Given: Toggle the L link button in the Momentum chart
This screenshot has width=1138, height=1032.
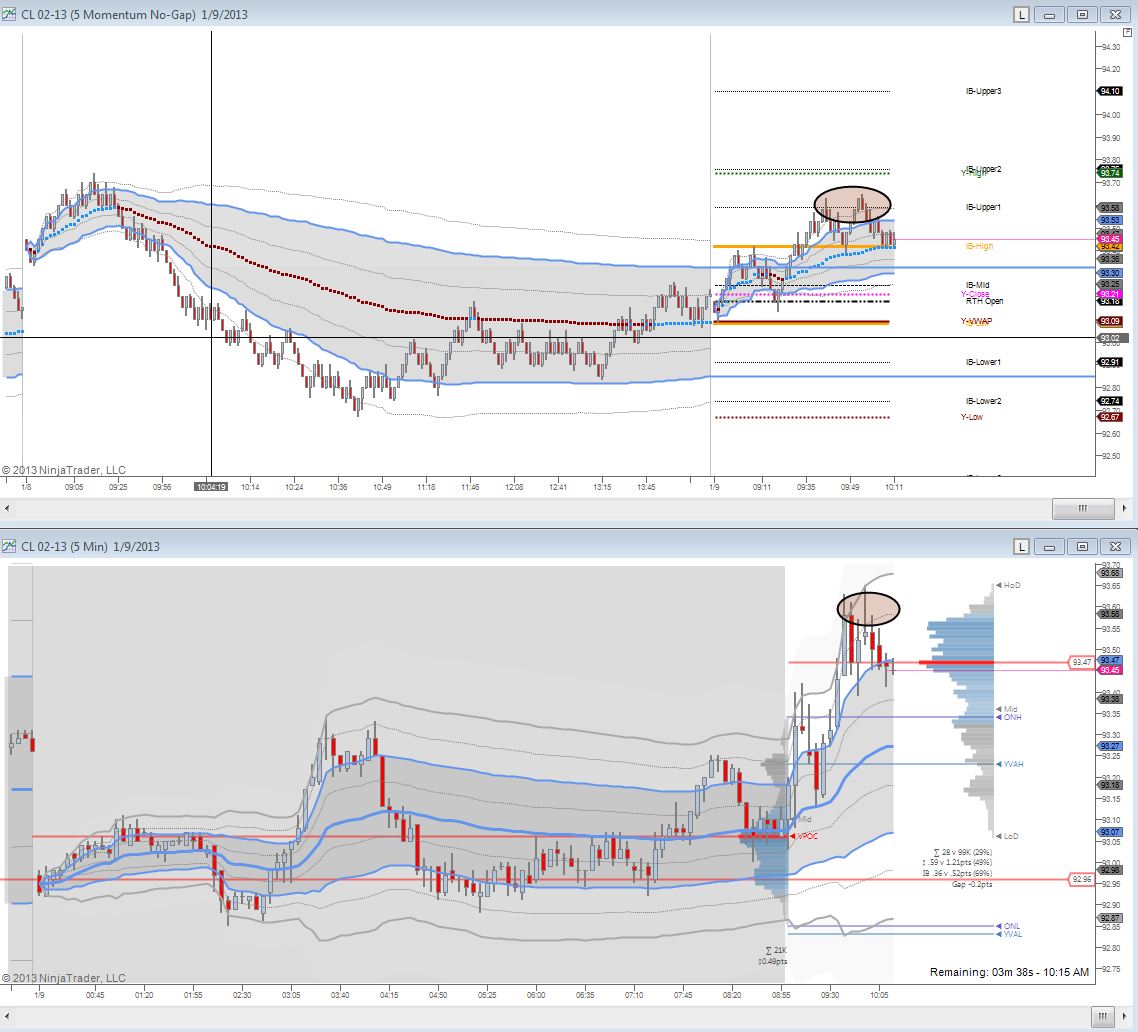Looking at the screenshot, I should [1021, 15].
